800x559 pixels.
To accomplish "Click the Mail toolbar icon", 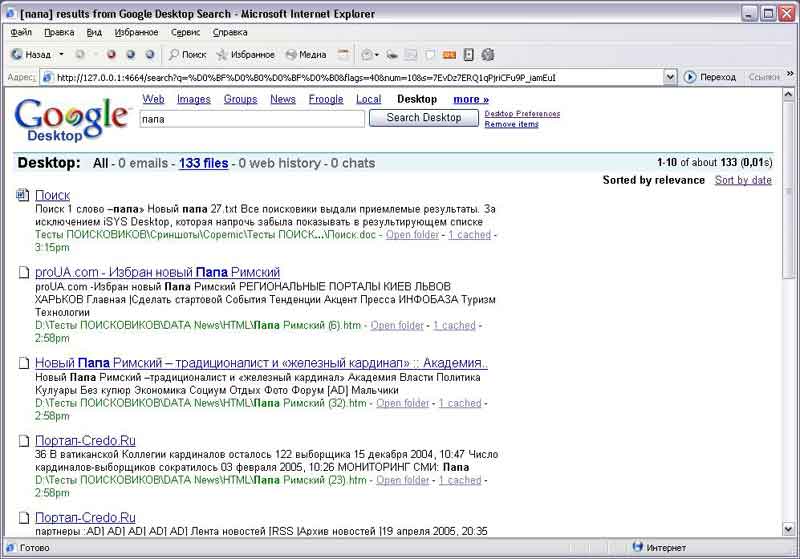I will (x=366, y=55).
